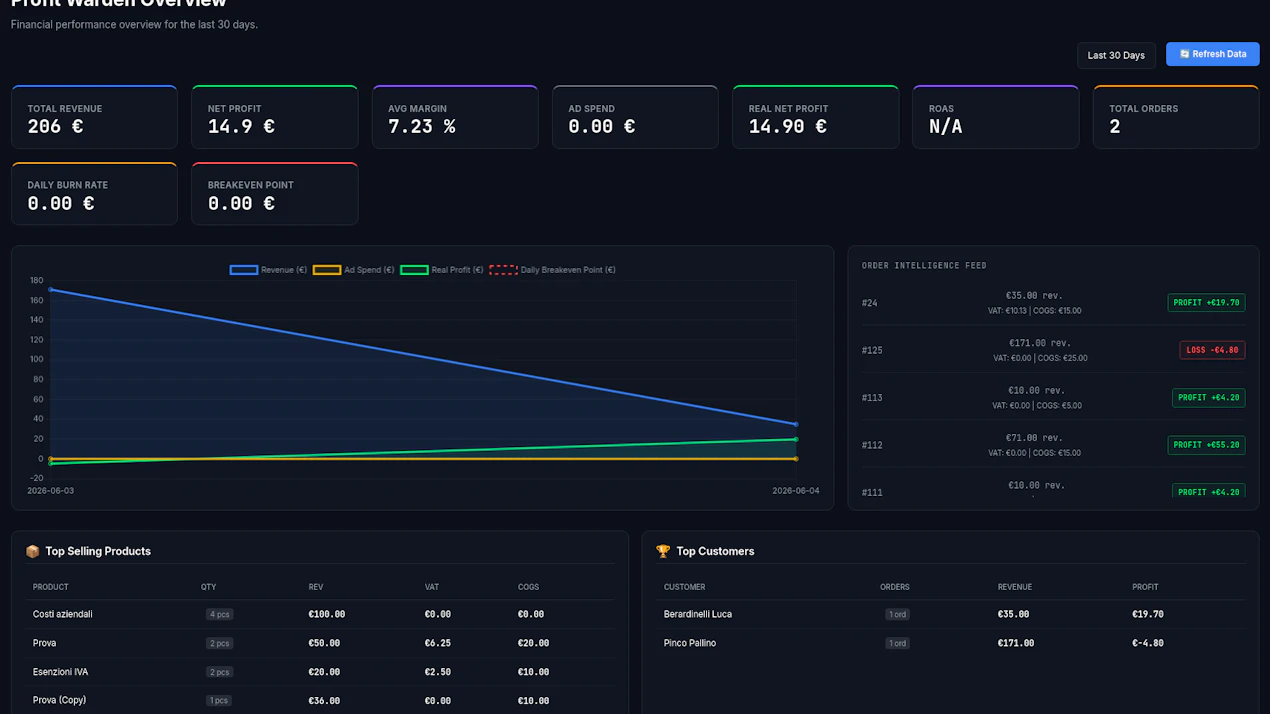Viewport: 1270px width, 714px height.
Task: Select the ROAS N/A card
Action: pos(996,117)
